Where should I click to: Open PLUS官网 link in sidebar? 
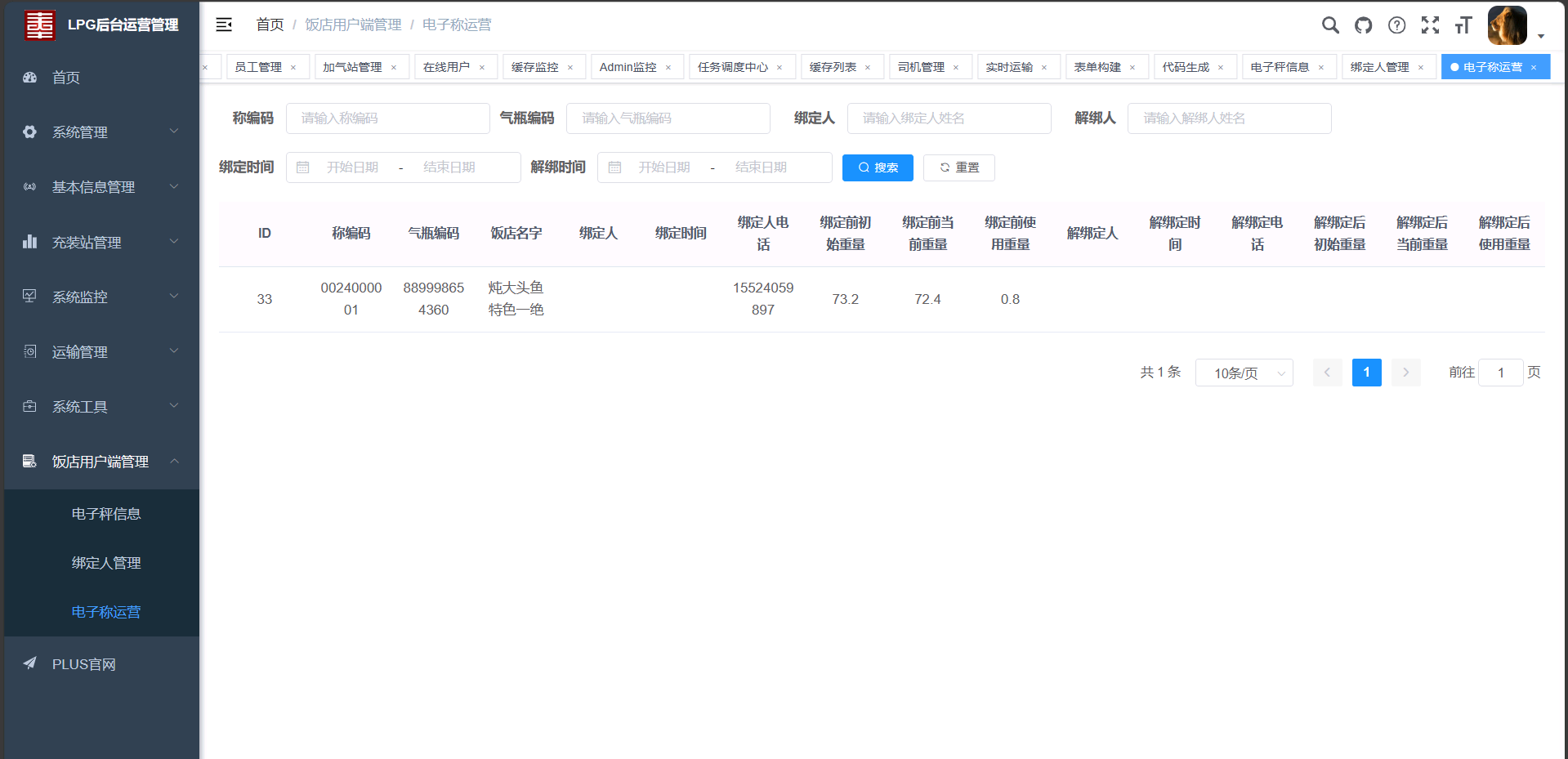click(x=83, y=664)
